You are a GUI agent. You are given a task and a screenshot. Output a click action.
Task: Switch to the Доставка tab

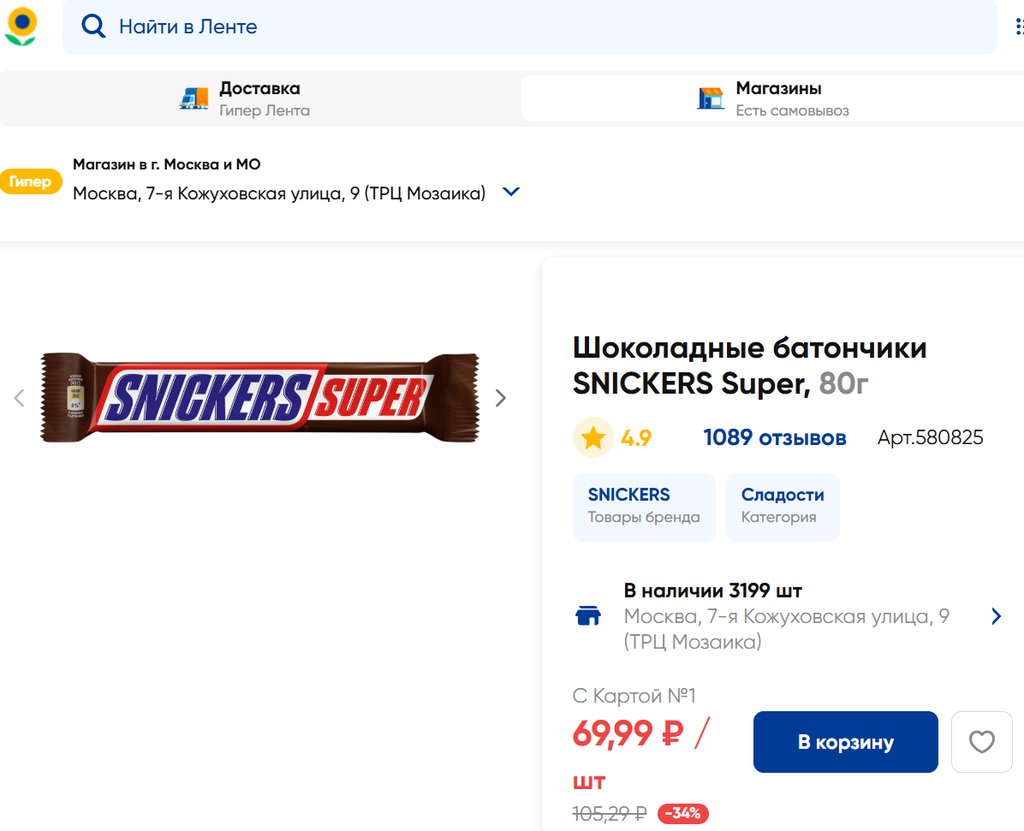tap(260, 98)
